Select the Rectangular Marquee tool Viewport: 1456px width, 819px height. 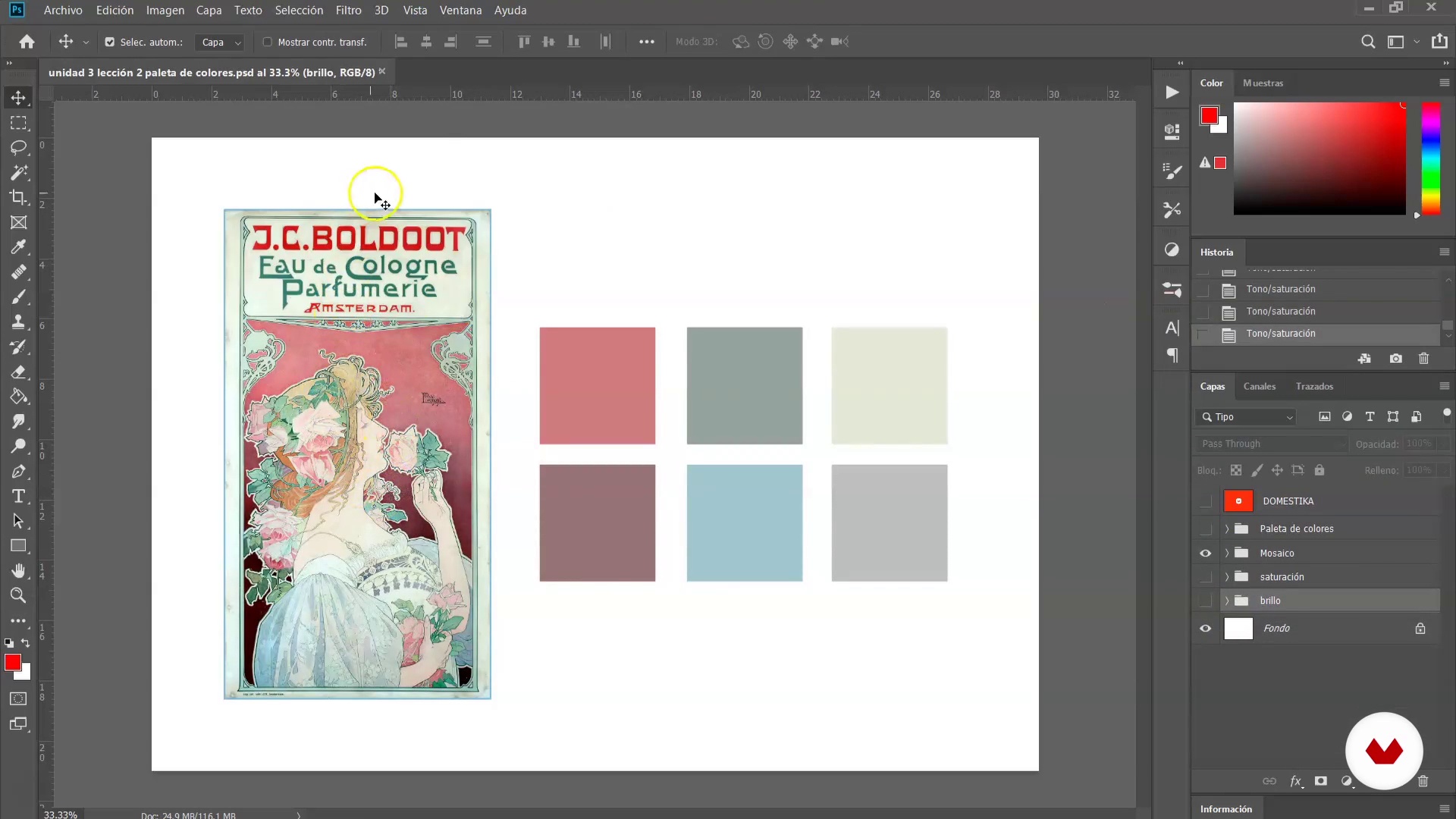pyautogui.click(x=18, y=123)
